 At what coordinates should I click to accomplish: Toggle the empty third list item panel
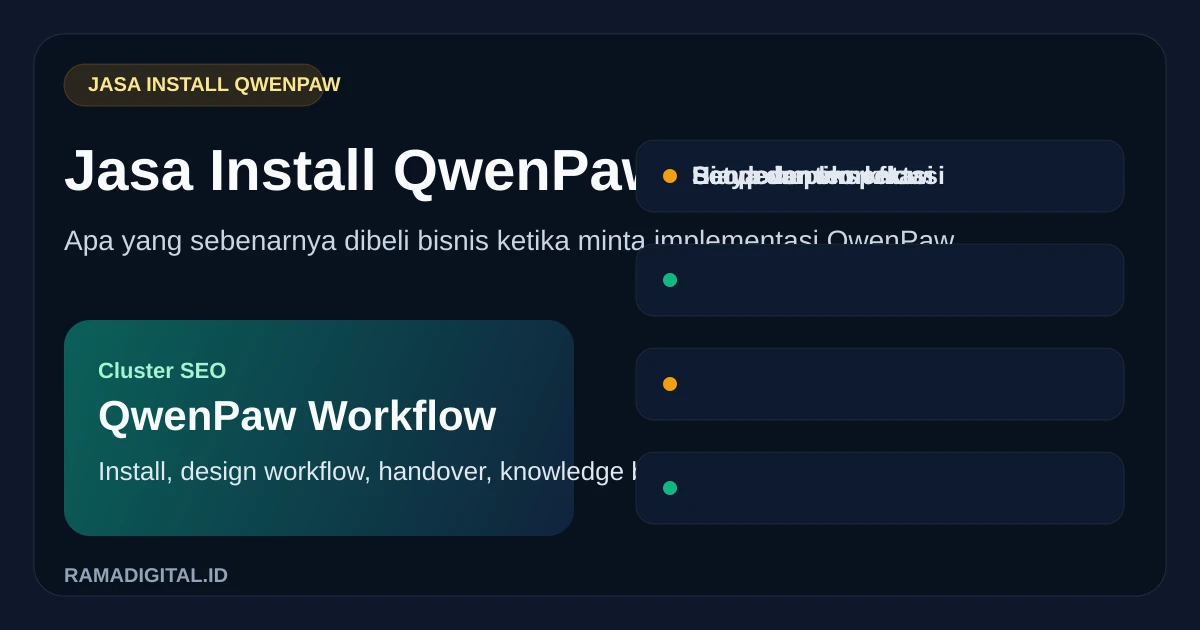pos(880,384)
